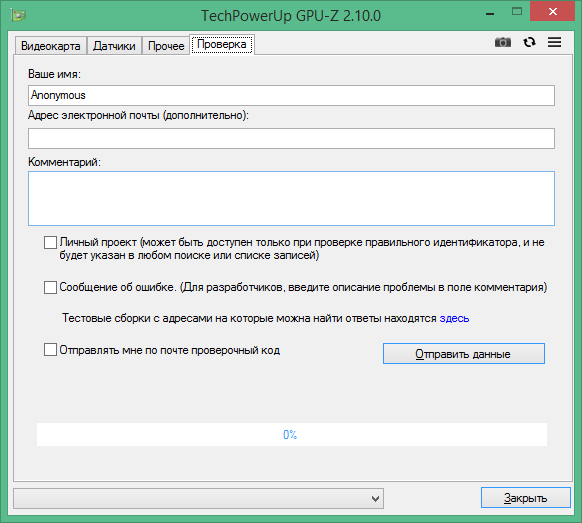582x523 pixels.
Task: Close the window with red X button
Action: coord(553,12)
